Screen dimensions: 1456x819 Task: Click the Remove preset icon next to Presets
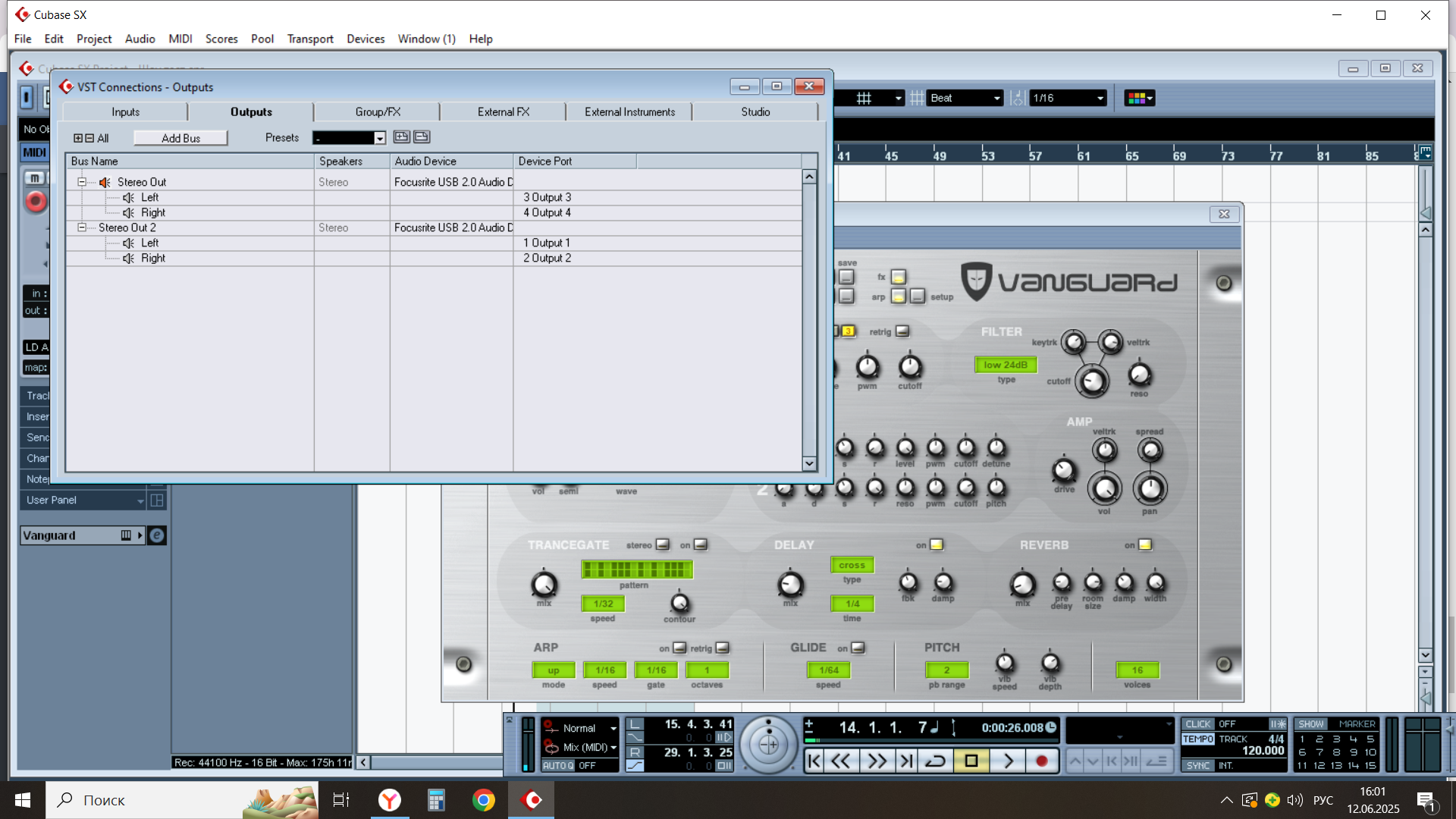click(422, 137)
